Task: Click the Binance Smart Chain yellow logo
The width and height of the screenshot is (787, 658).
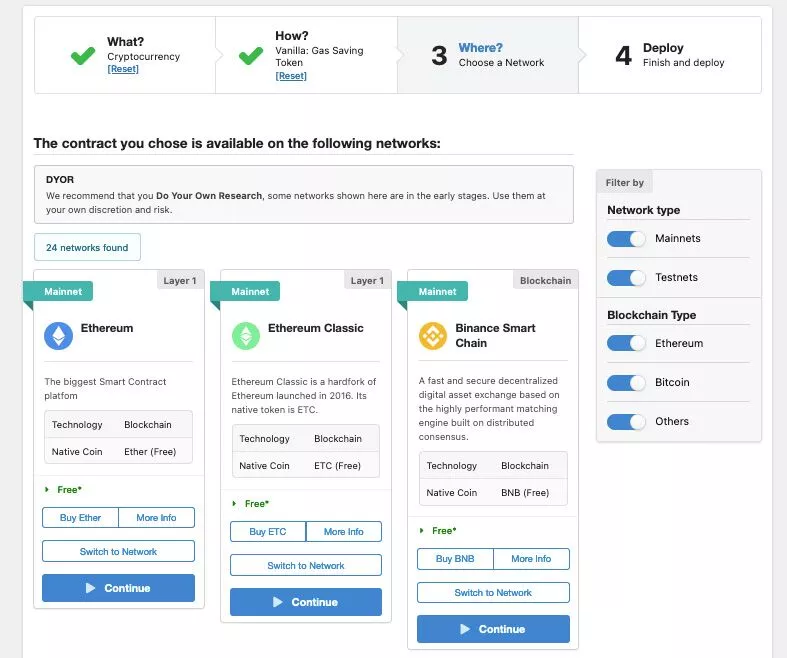Action: [433, 336]
